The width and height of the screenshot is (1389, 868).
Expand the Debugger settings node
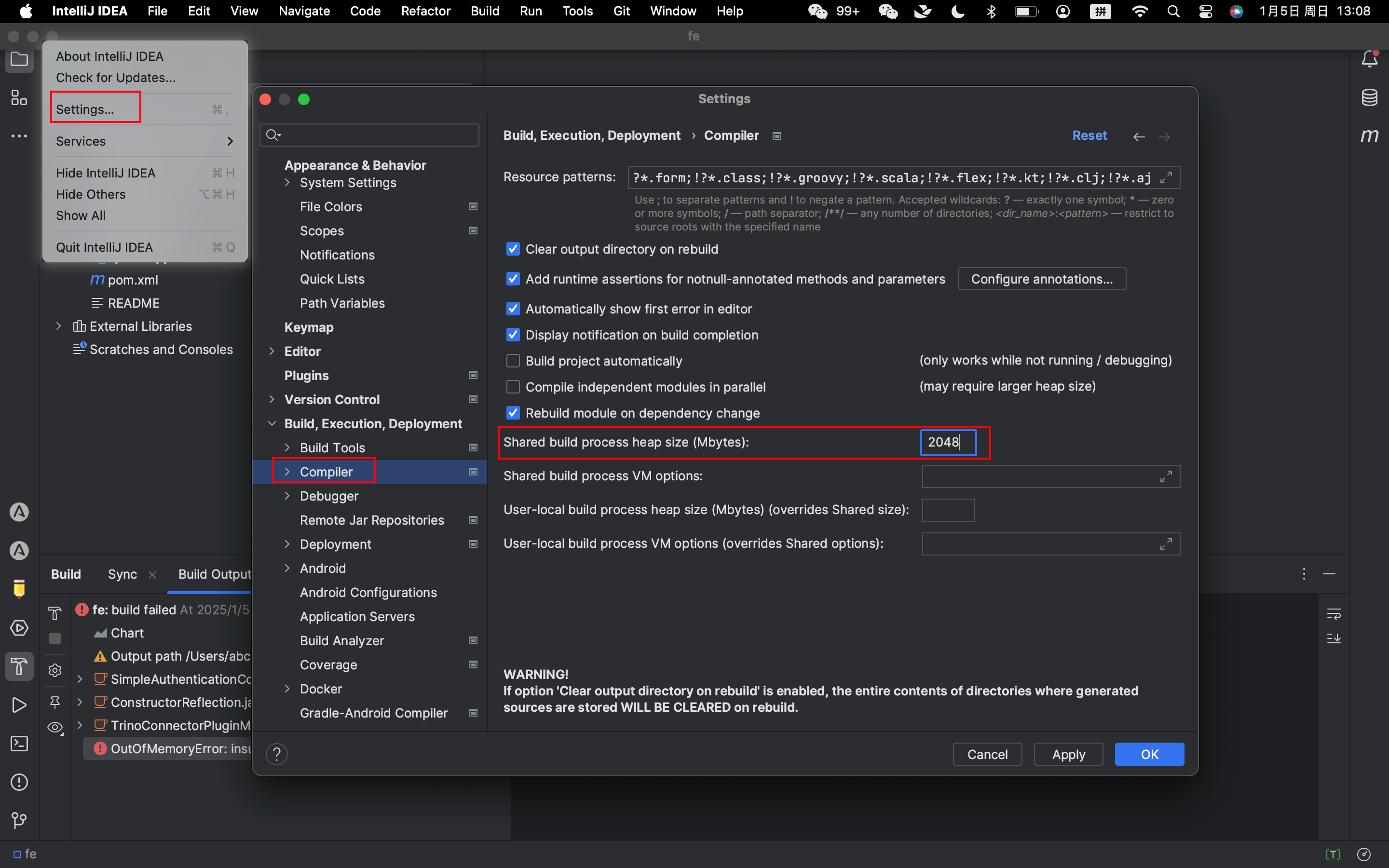[x=287, y=496]
